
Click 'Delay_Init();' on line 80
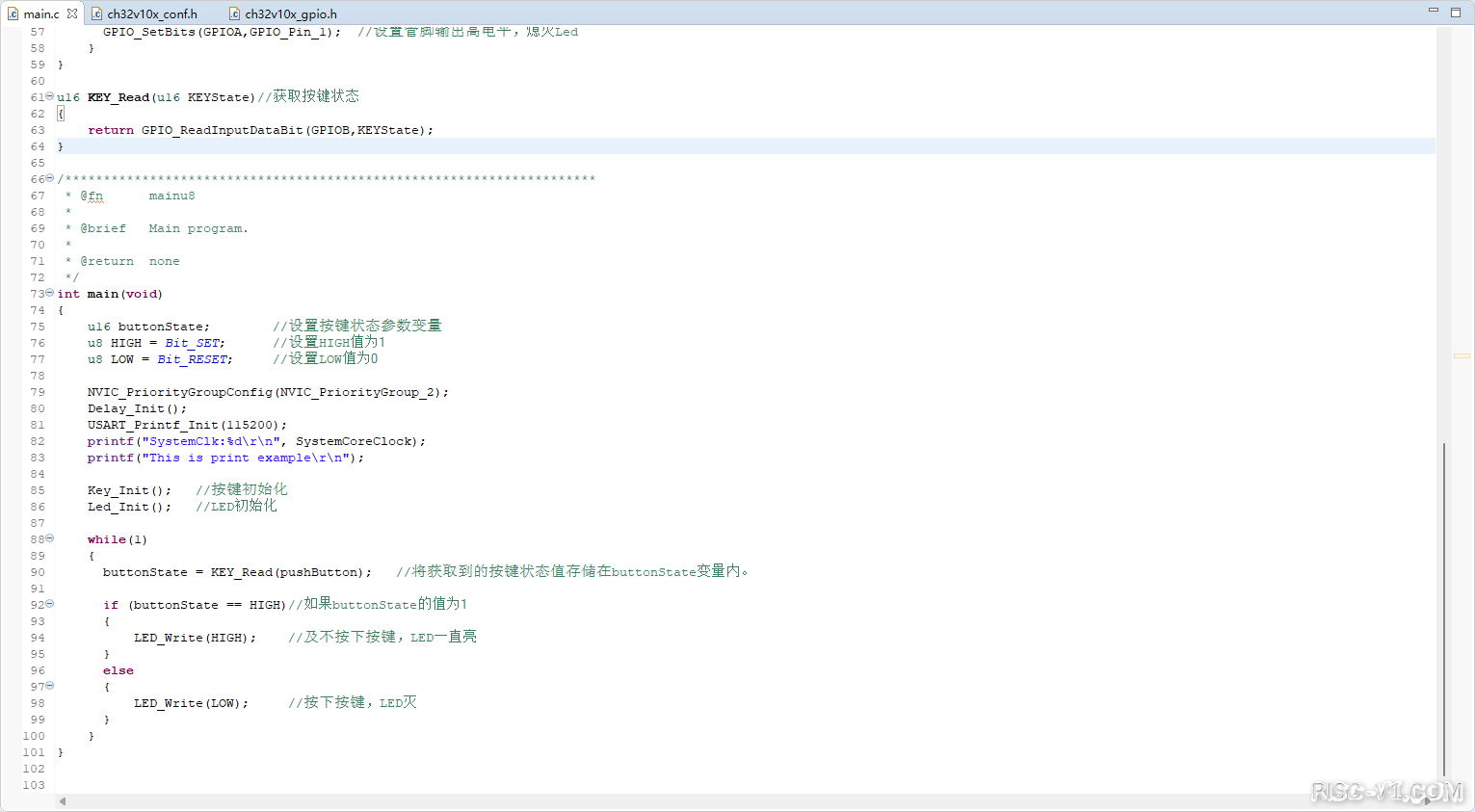[x=137, y=408]
